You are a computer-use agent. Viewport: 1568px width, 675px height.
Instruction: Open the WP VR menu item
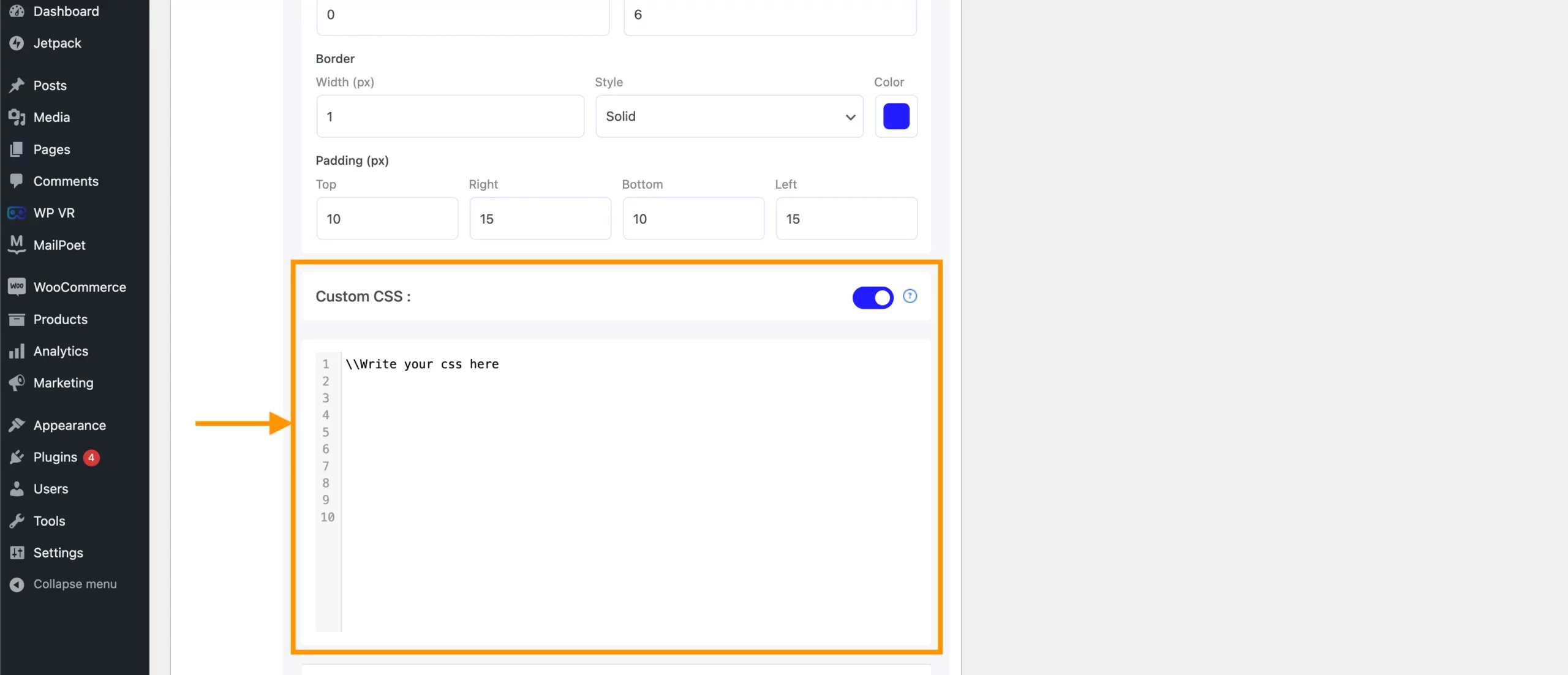coord(53,212)
